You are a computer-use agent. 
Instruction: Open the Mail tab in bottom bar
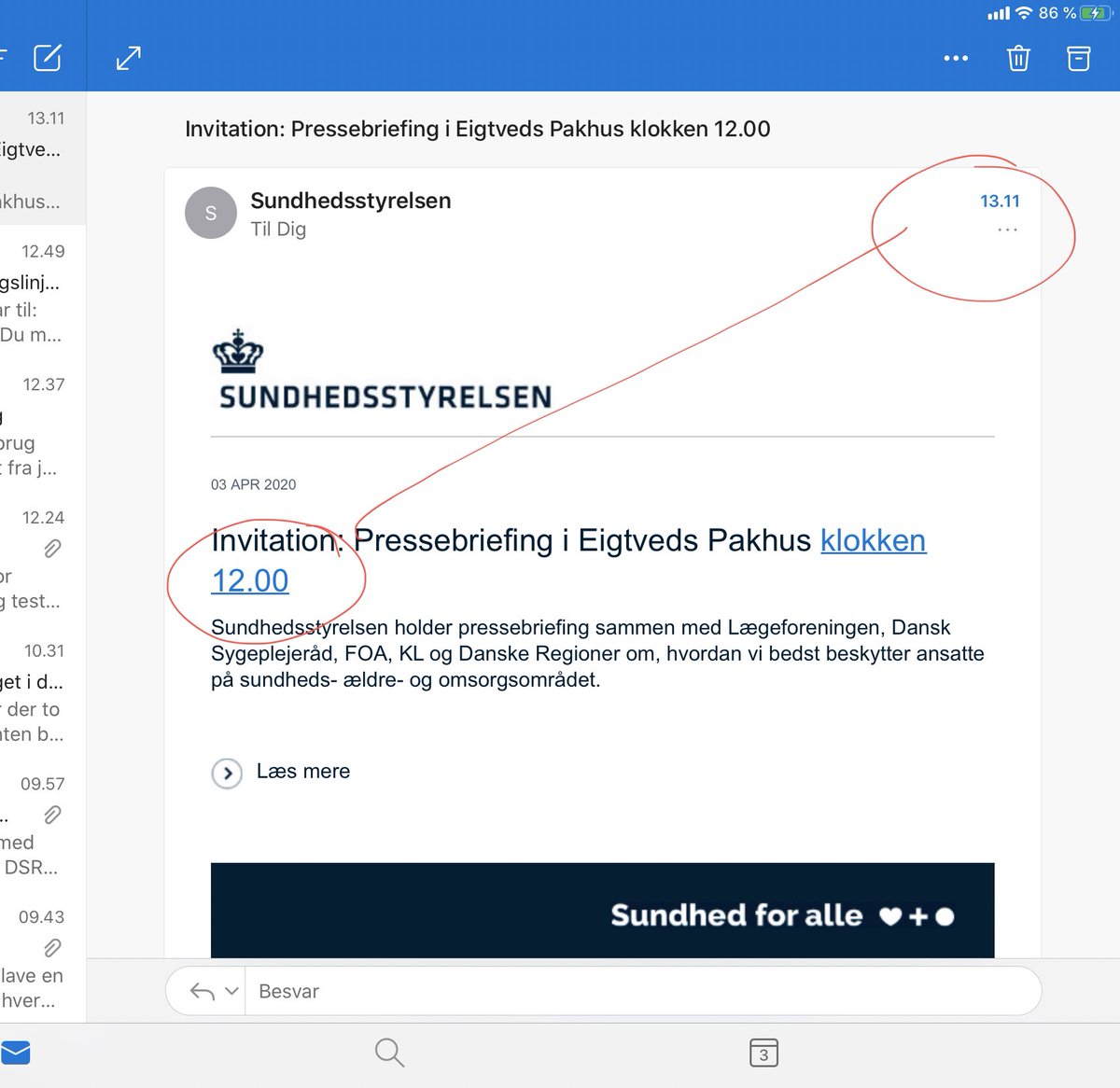(15, 1053)
